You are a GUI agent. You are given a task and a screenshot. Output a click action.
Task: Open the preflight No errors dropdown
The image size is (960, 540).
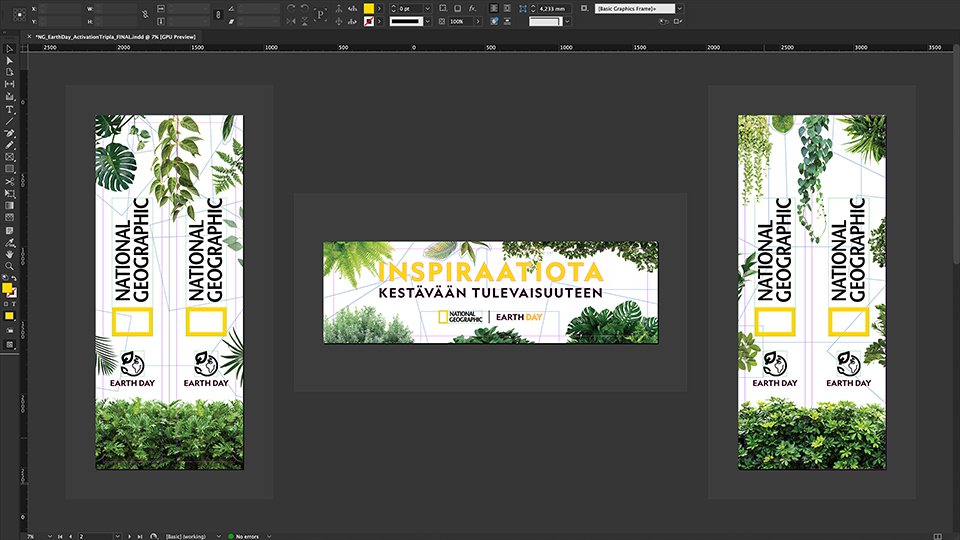click(269, 536)
